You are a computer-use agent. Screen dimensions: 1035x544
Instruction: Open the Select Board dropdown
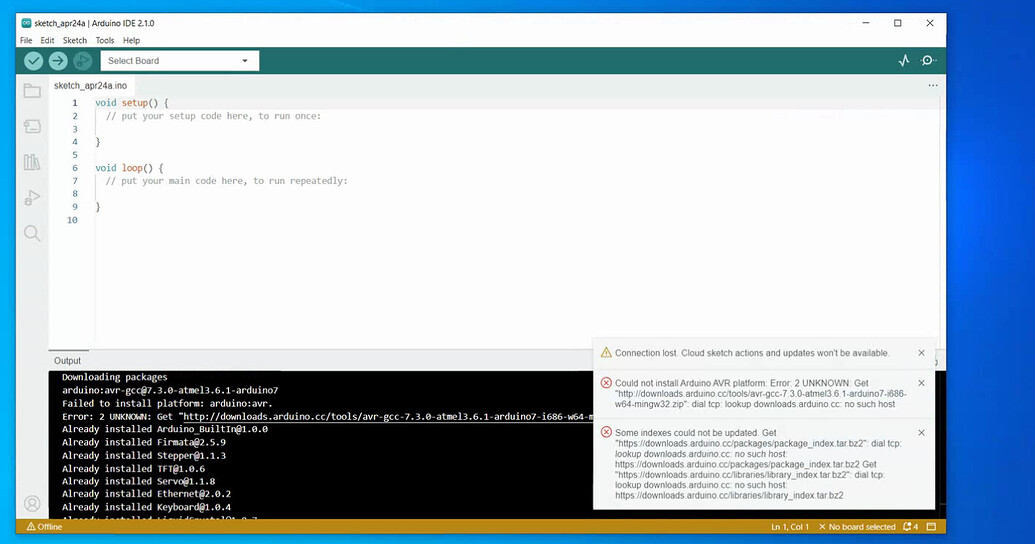tap(180, 61)
